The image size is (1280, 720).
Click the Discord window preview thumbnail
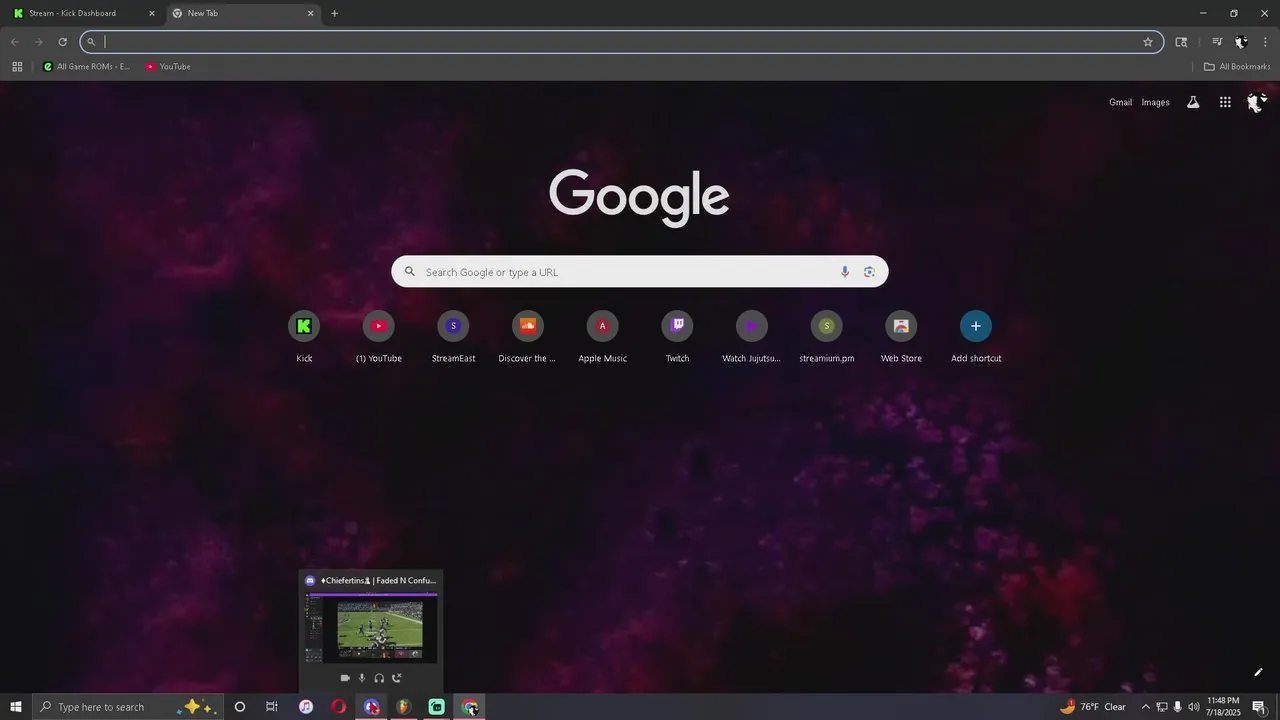(x=371, y=627)
